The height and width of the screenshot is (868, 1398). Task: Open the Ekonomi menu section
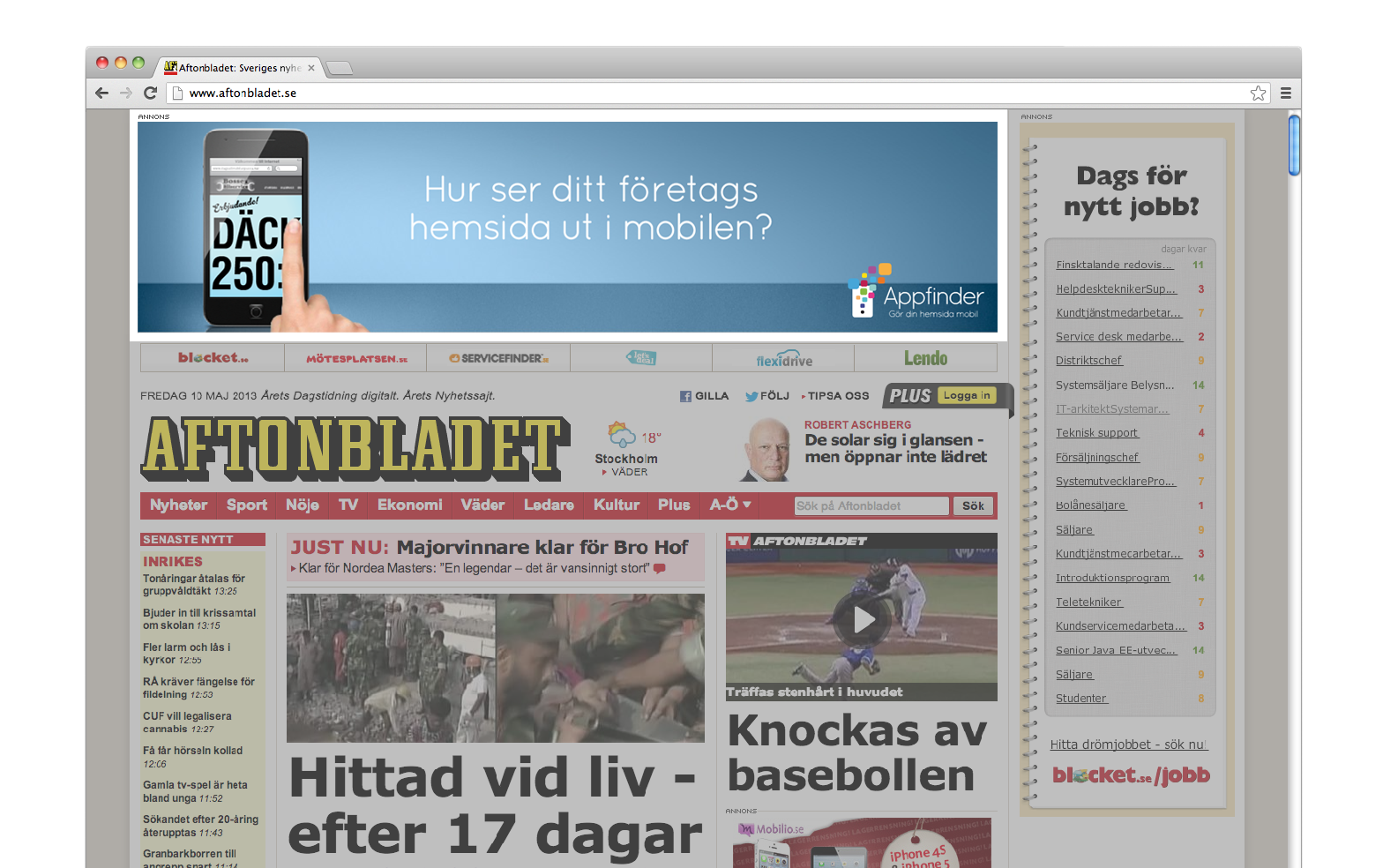410,505
